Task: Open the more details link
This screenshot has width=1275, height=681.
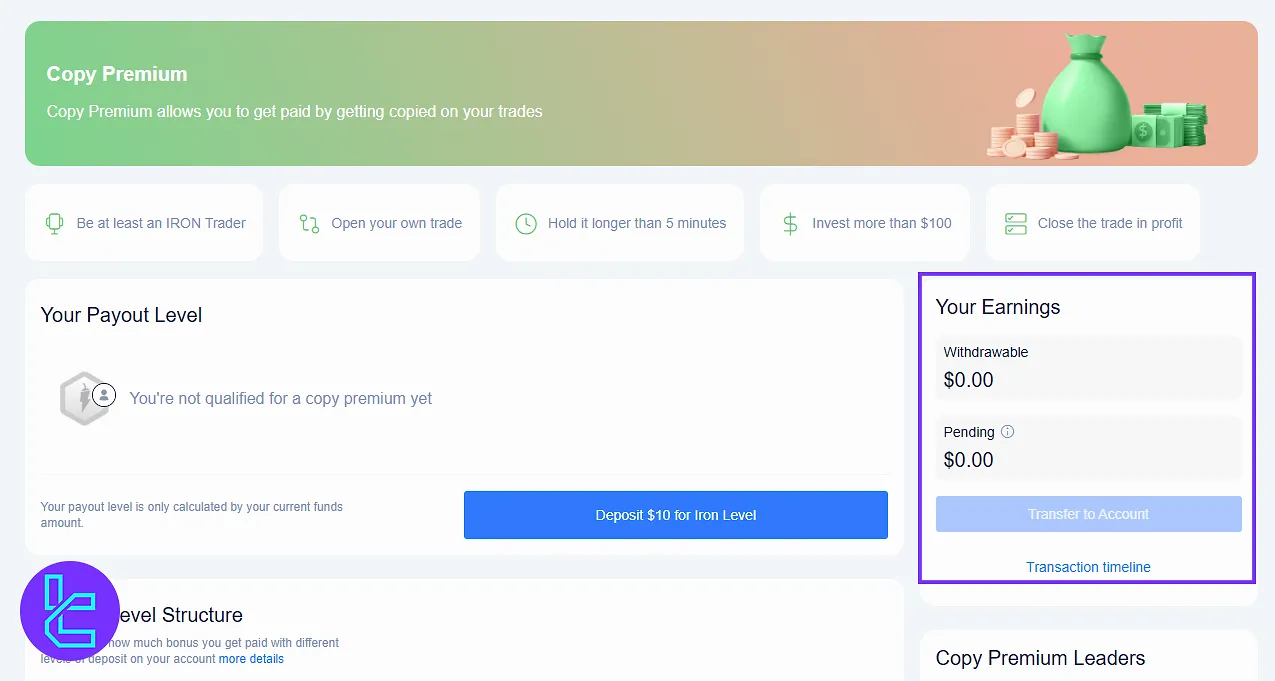Action: coord(251,659)
